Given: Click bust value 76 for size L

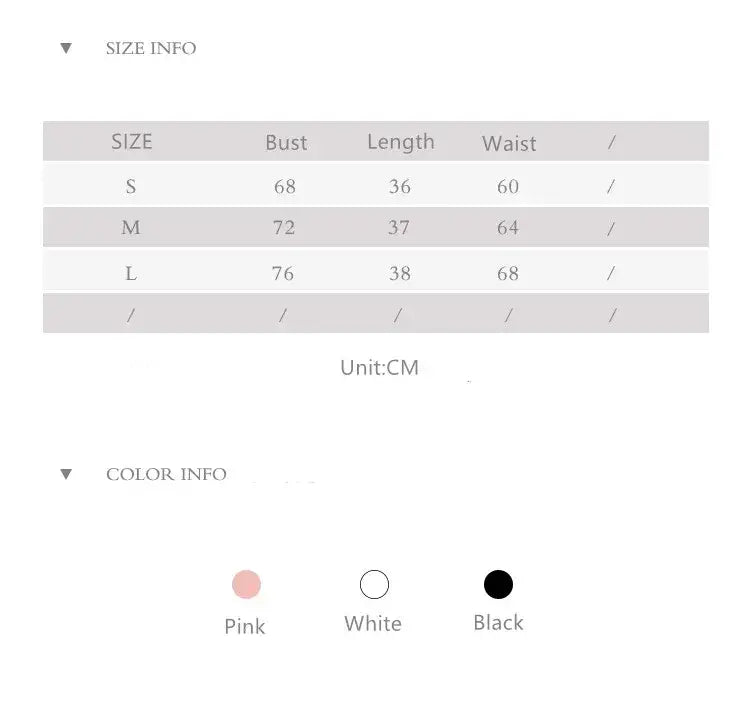Looking at the screenshot, I should [283, 273].
